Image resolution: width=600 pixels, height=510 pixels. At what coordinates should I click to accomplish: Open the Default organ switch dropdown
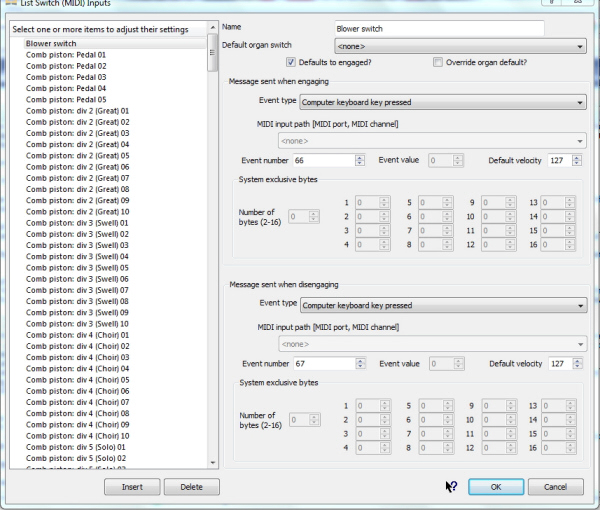click(x=459, y=46)
